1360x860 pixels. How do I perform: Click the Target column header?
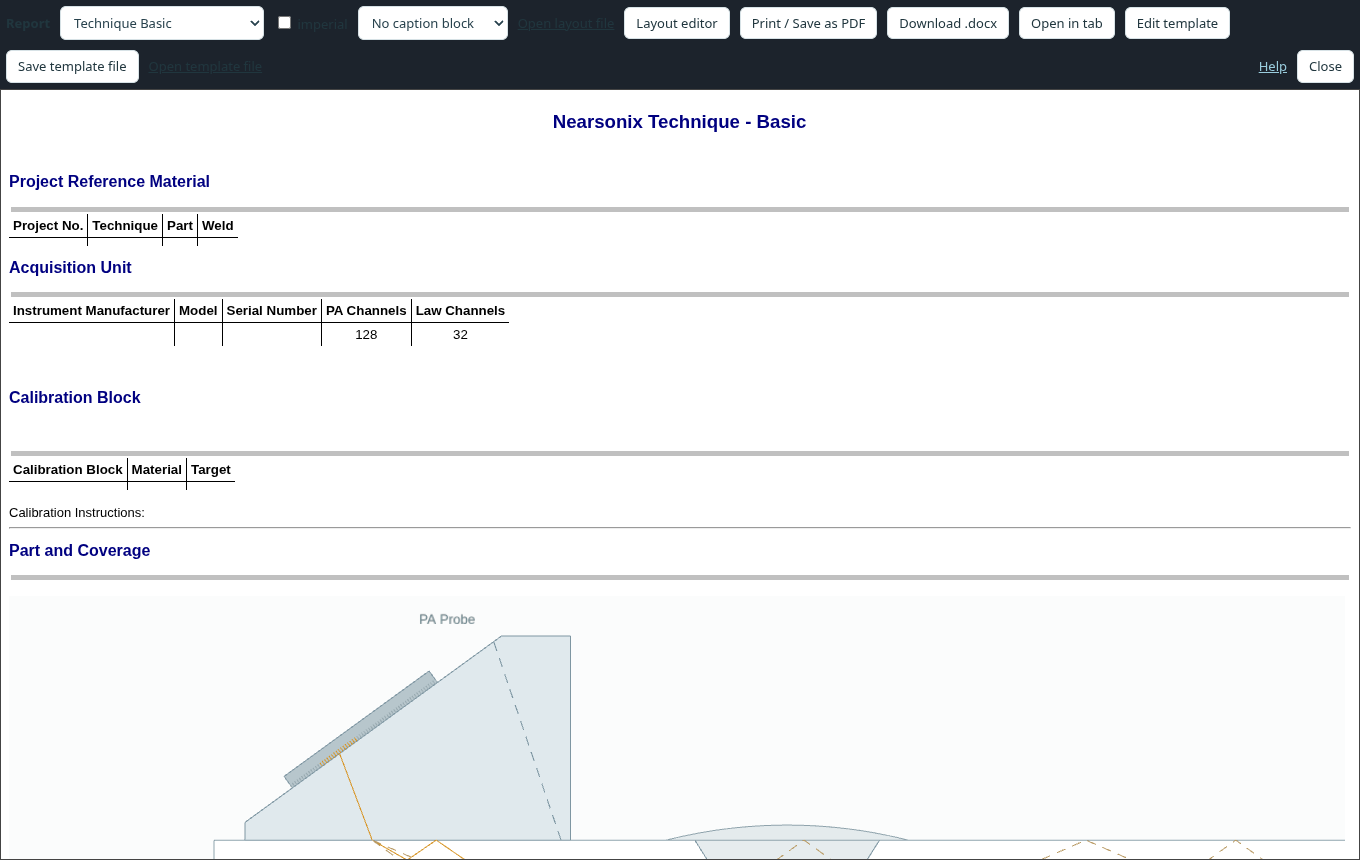pos(211,470)
